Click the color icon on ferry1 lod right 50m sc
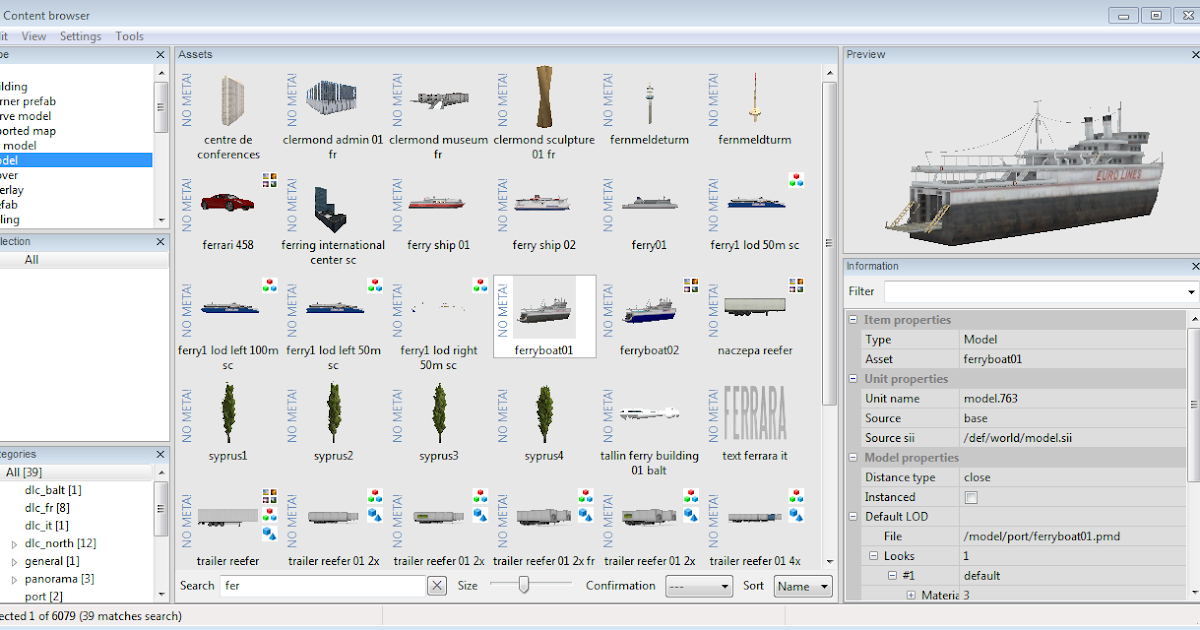Viewport: 1200px width, 630px height. coord(480,284)
